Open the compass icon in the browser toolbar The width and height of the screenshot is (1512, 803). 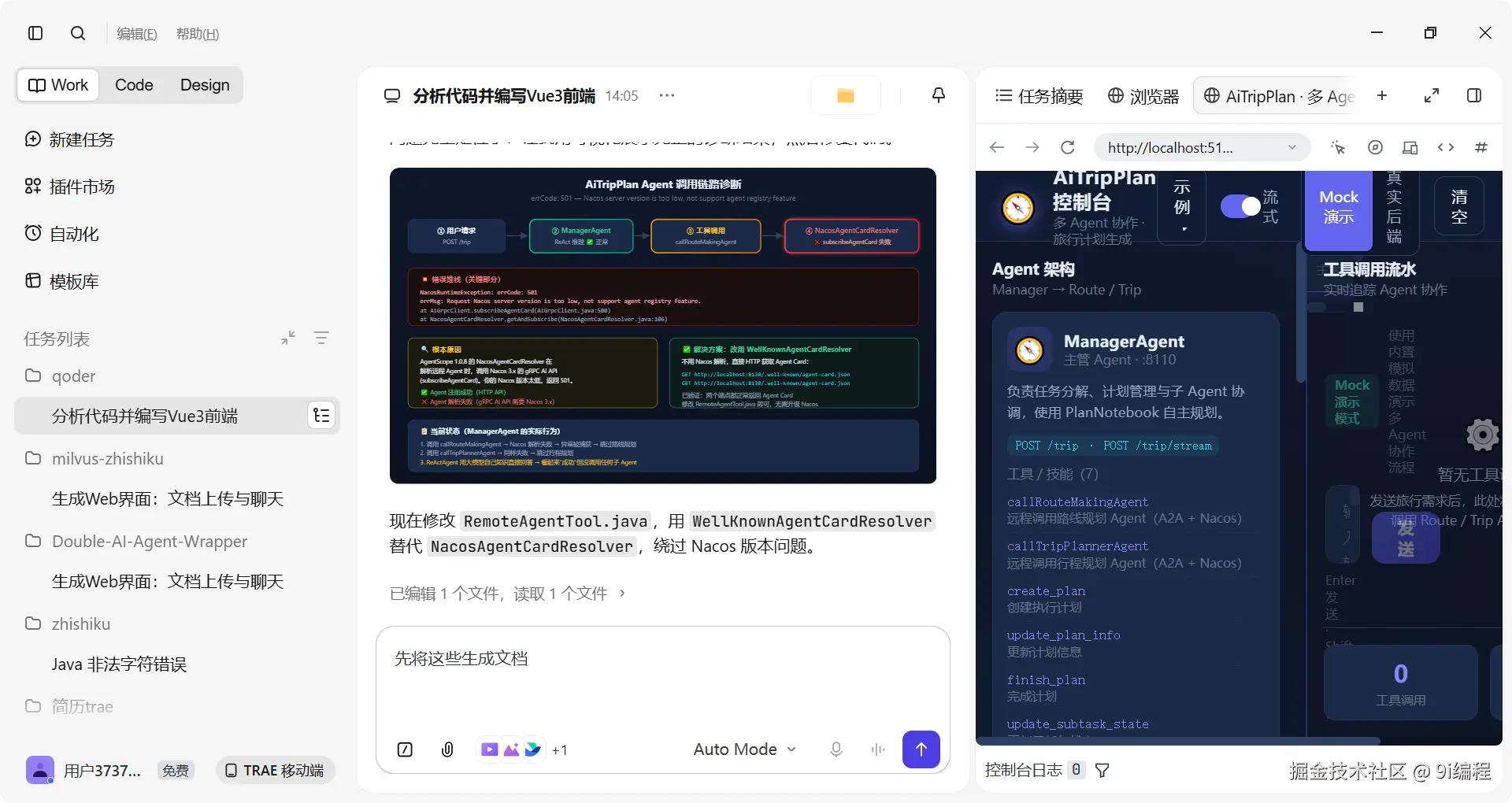coord(1375,147)
